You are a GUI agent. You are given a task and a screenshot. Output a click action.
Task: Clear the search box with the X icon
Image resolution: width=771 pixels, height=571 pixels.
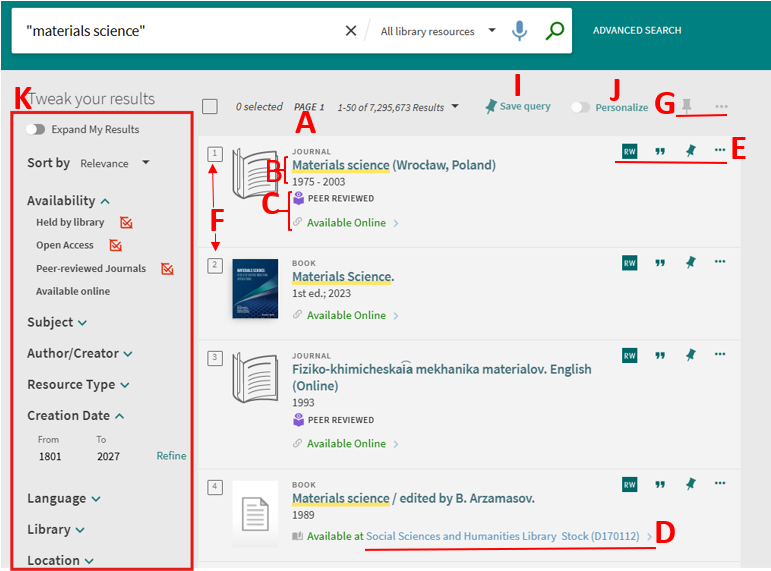(350, 31)
